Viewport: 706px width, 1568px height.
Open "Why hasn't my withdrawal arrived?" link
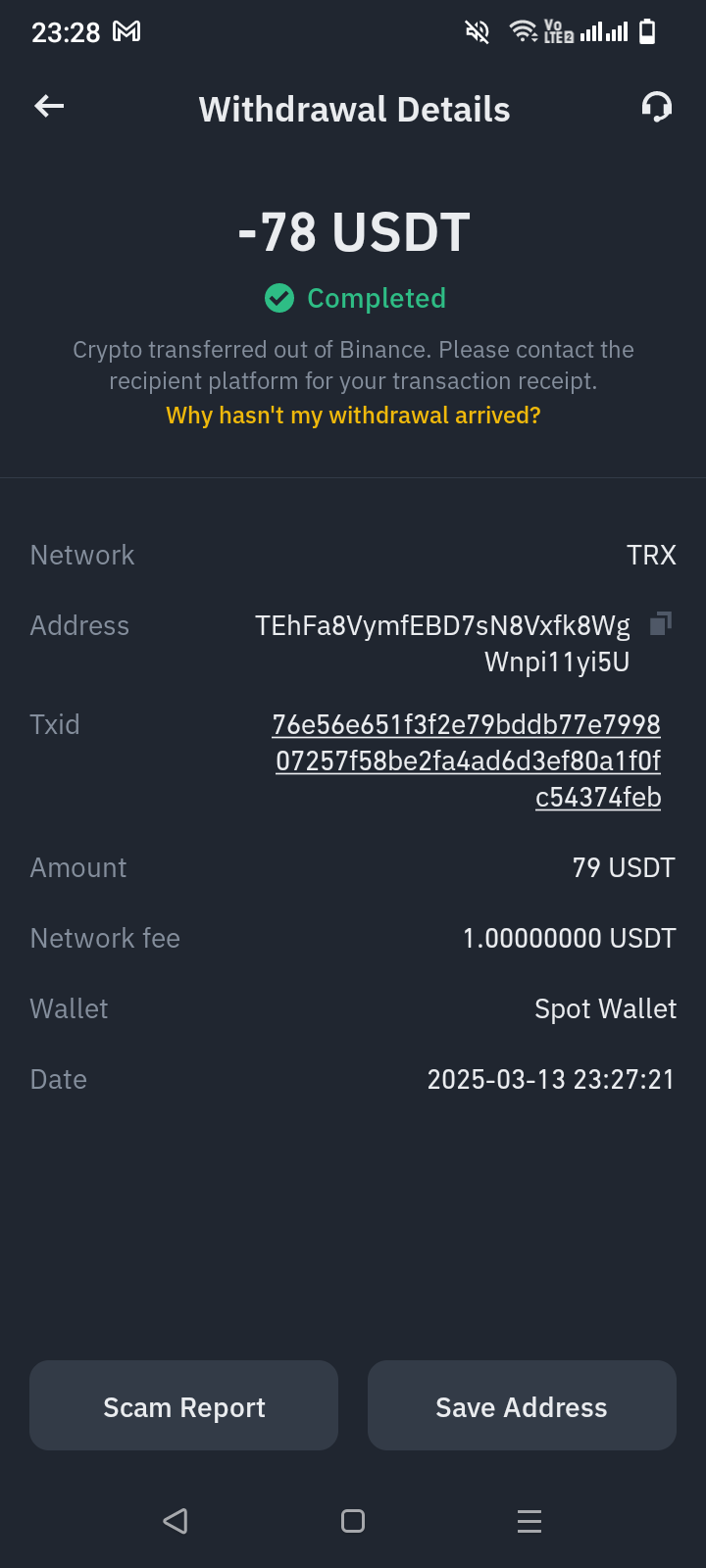[353, 416]
